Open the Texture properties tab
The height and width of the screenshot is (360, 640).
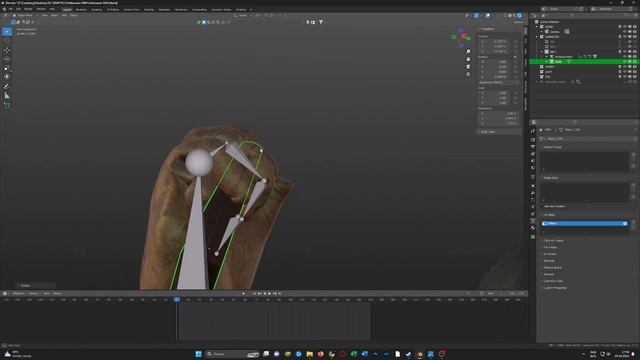[533, 237]
